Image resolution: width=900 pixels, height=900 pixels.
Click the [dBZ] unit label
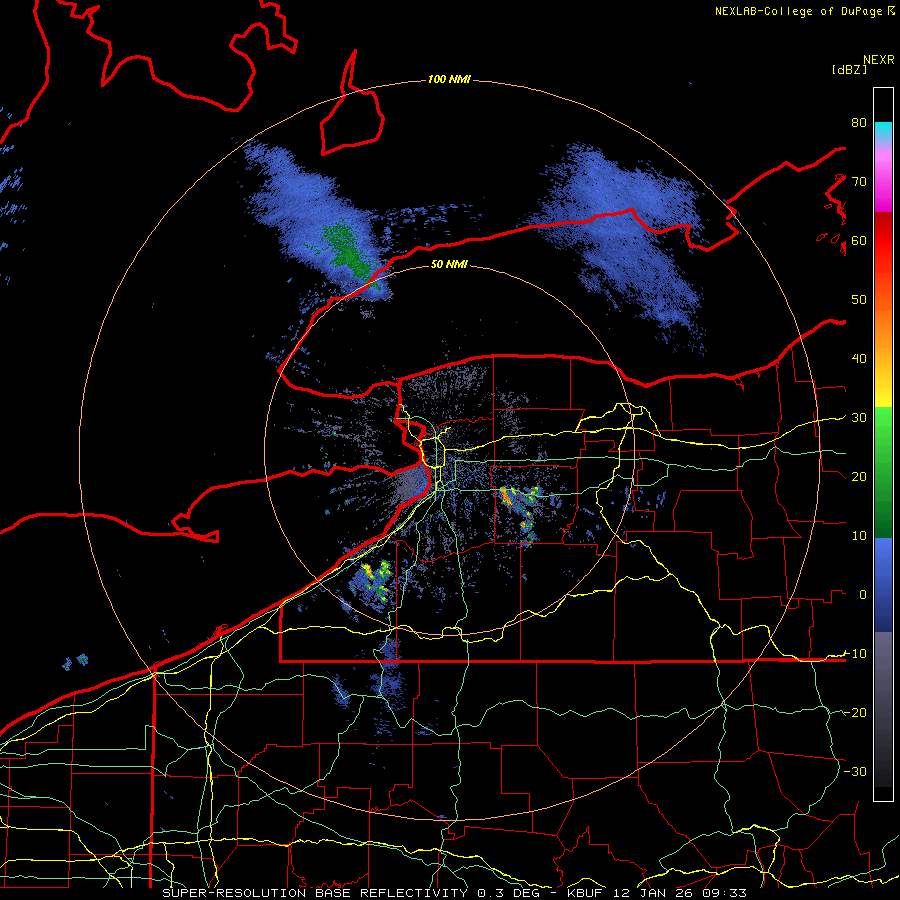click(849, 70)
